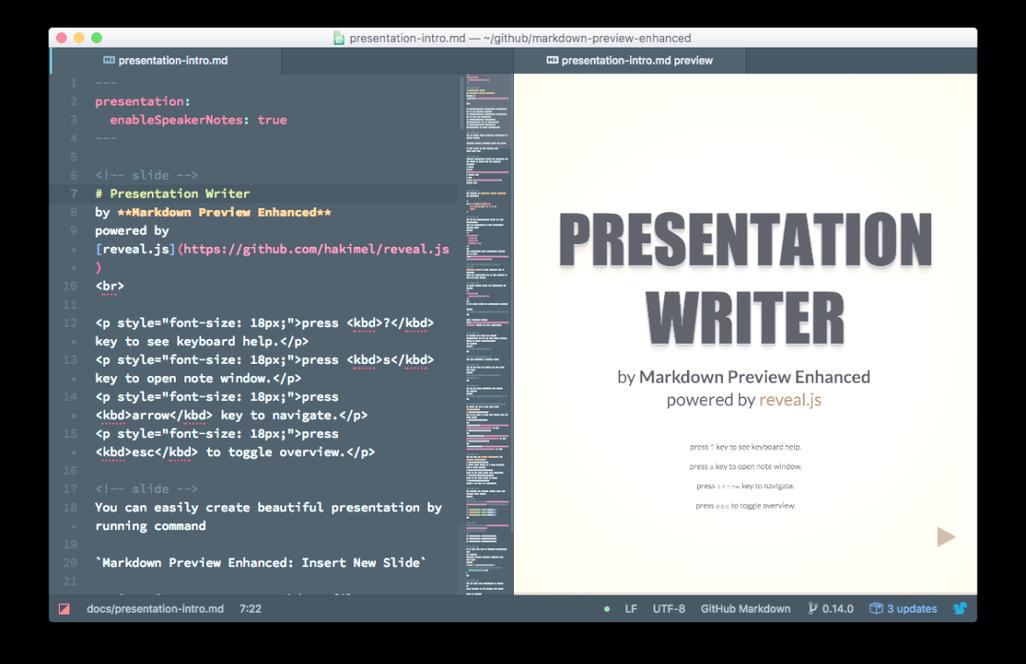Click the reveal.js GitHub URL in the editor
Image resolution: width=1026 pixels, height=664 pixels.
[x=316, y=249]
